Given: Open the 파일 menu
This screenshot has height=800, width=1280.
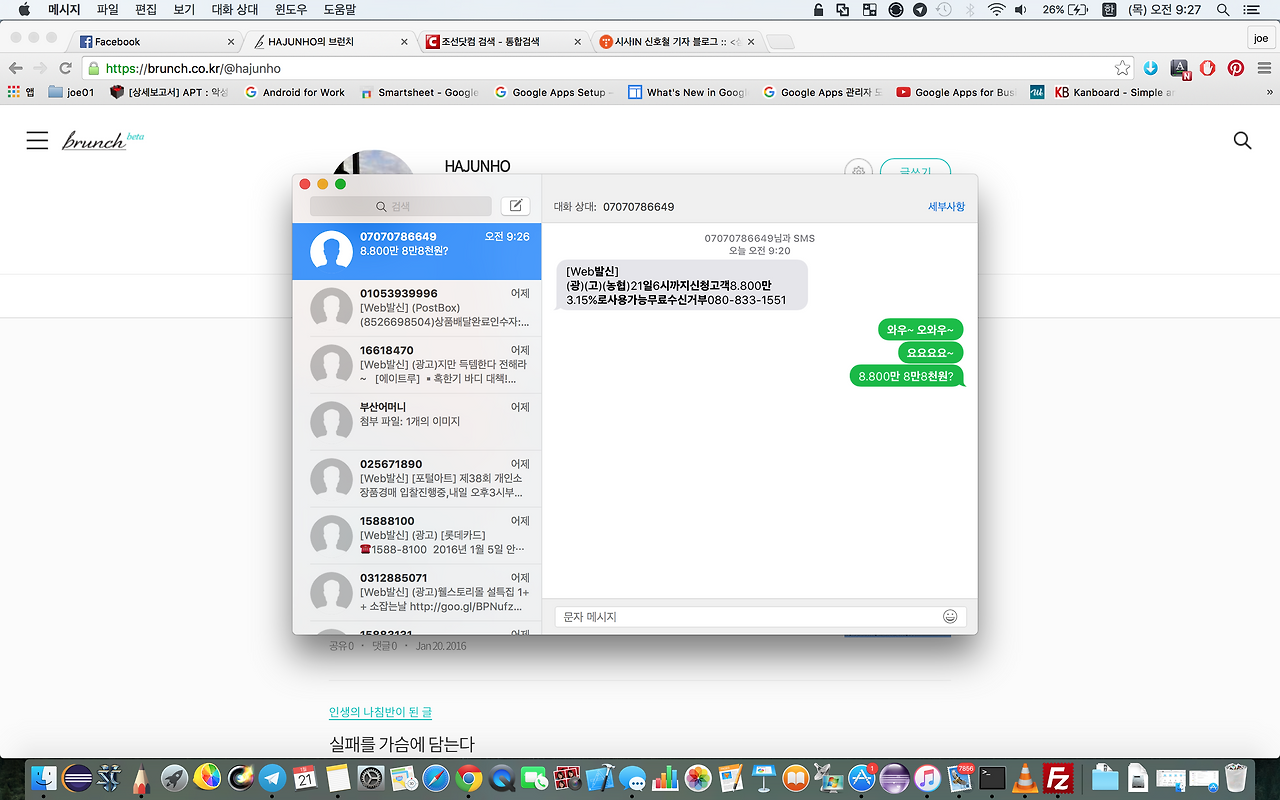Looking at the screenshot, I should pos(108,10).
